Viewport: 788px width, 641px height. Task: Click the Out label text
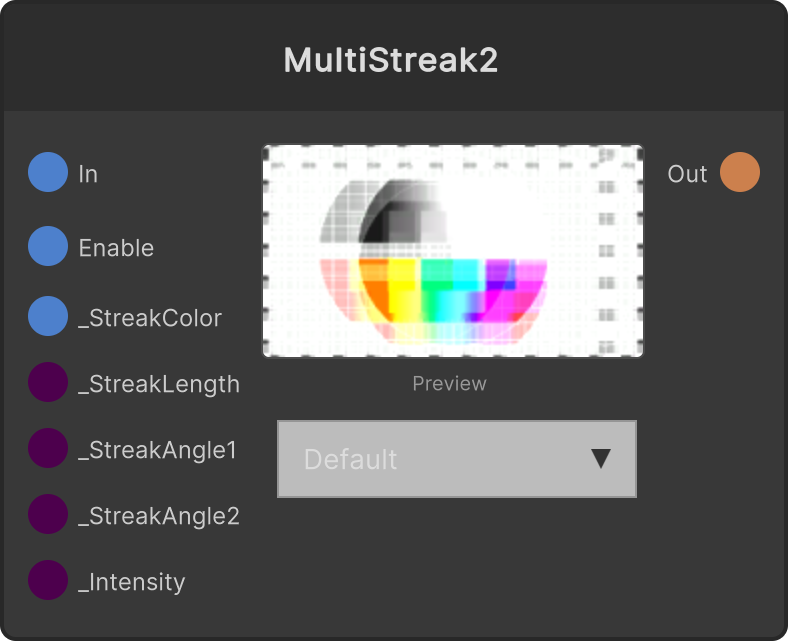tap(687, 174)
